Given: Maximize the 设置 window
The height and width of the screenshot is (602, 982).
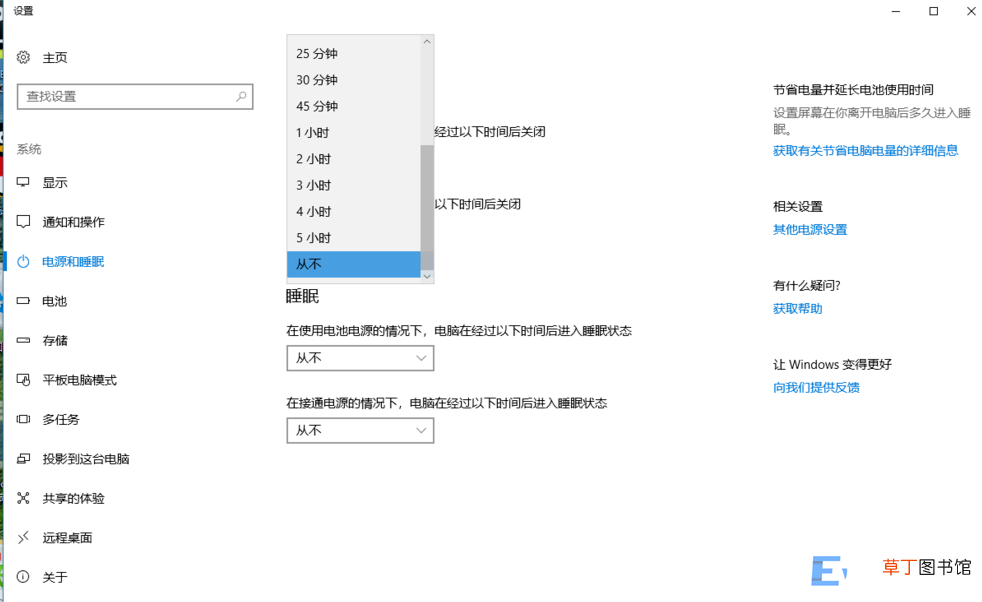Looking at the screenshot, I should click(933, 11).
